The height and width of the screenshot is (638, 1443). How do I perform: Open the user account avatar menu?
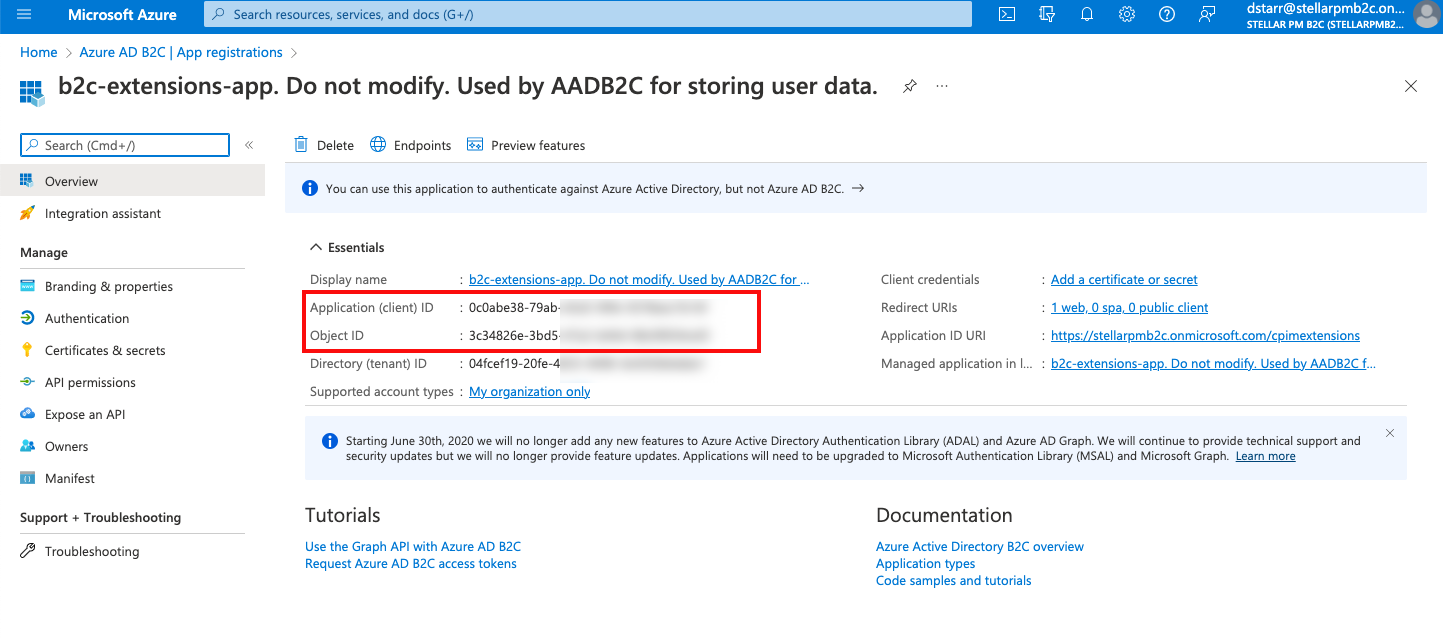1424,14
